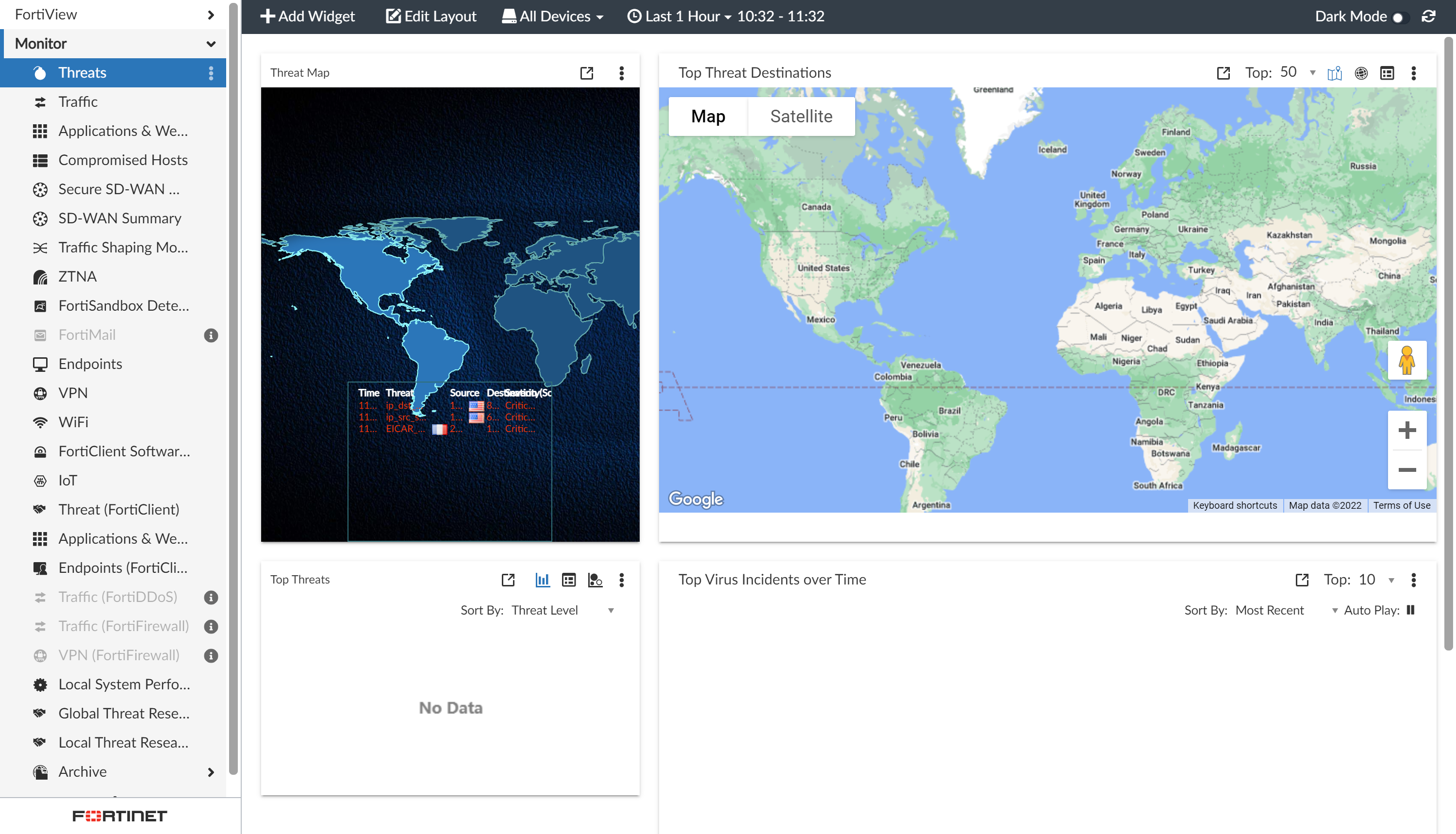Viewport: 1456px width, 834px height.
Task: Switch Top Threat Destinations to table view icon
Action: [1387, 73]
